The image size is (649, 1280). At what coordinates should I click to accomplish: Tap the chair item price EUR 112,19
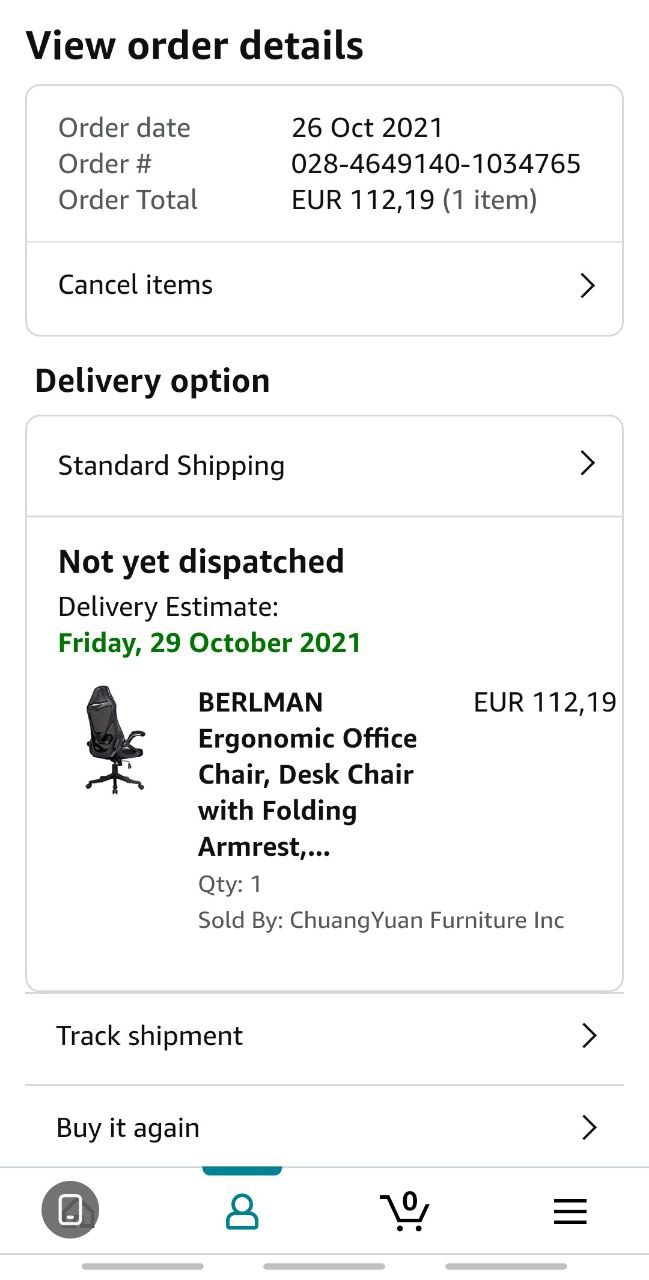coord(545,703)
